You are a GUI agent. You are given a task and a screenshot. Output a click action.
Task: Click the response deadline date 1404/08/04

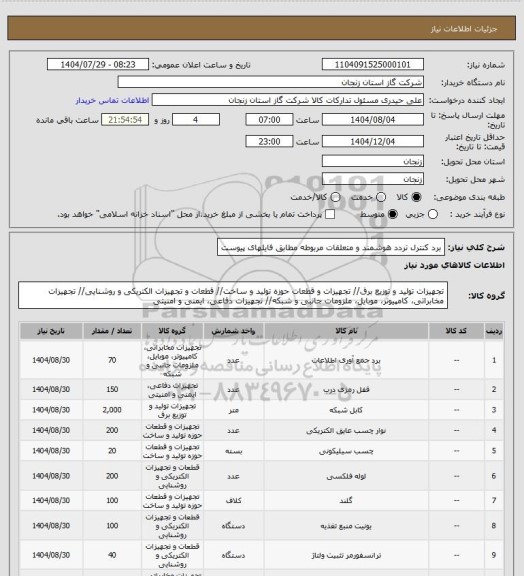pyautogui.click(x=373, y=120)
